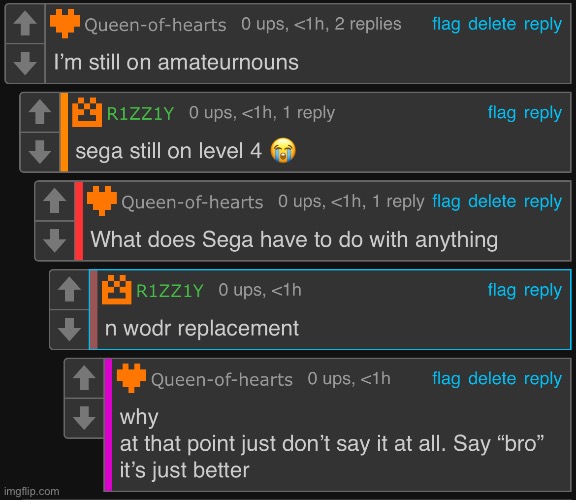Viewport: 576px width, 500px height.
Task: Reply to R1ZZ1Y's "sega still on level 4"
Action: point(543,113)
